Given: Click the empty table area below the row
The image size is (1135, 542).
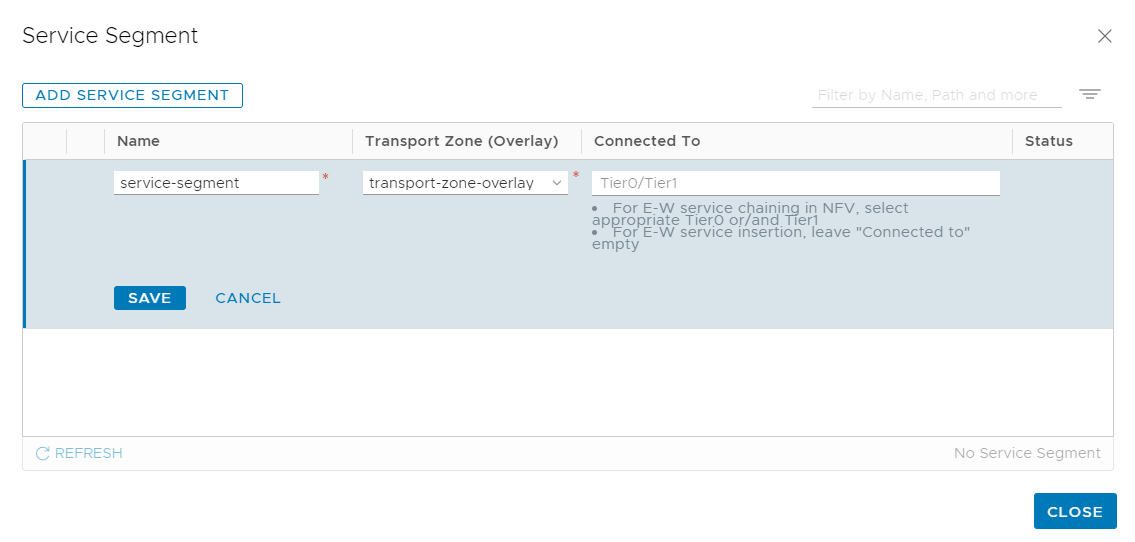Looking at the screenshot, I should 567,382.
